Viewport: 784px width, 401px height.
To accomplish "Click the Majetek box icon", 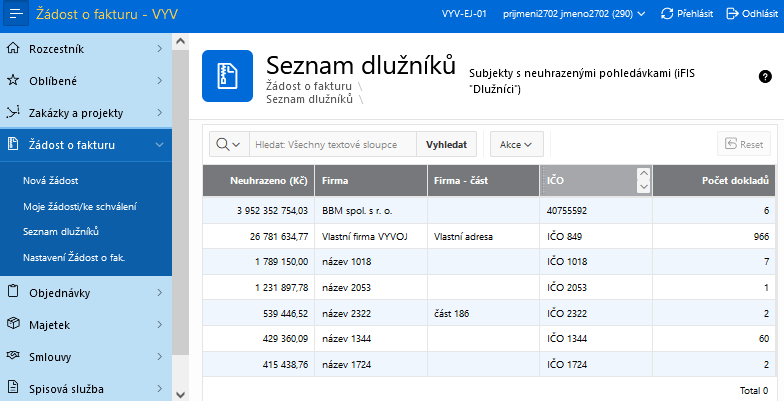I will click(13, 324).
